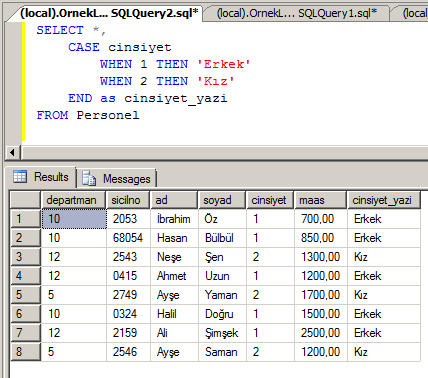Click the soyad cell 'Uzun'
The height and width of the screenshot is (378, 428).
222,276
